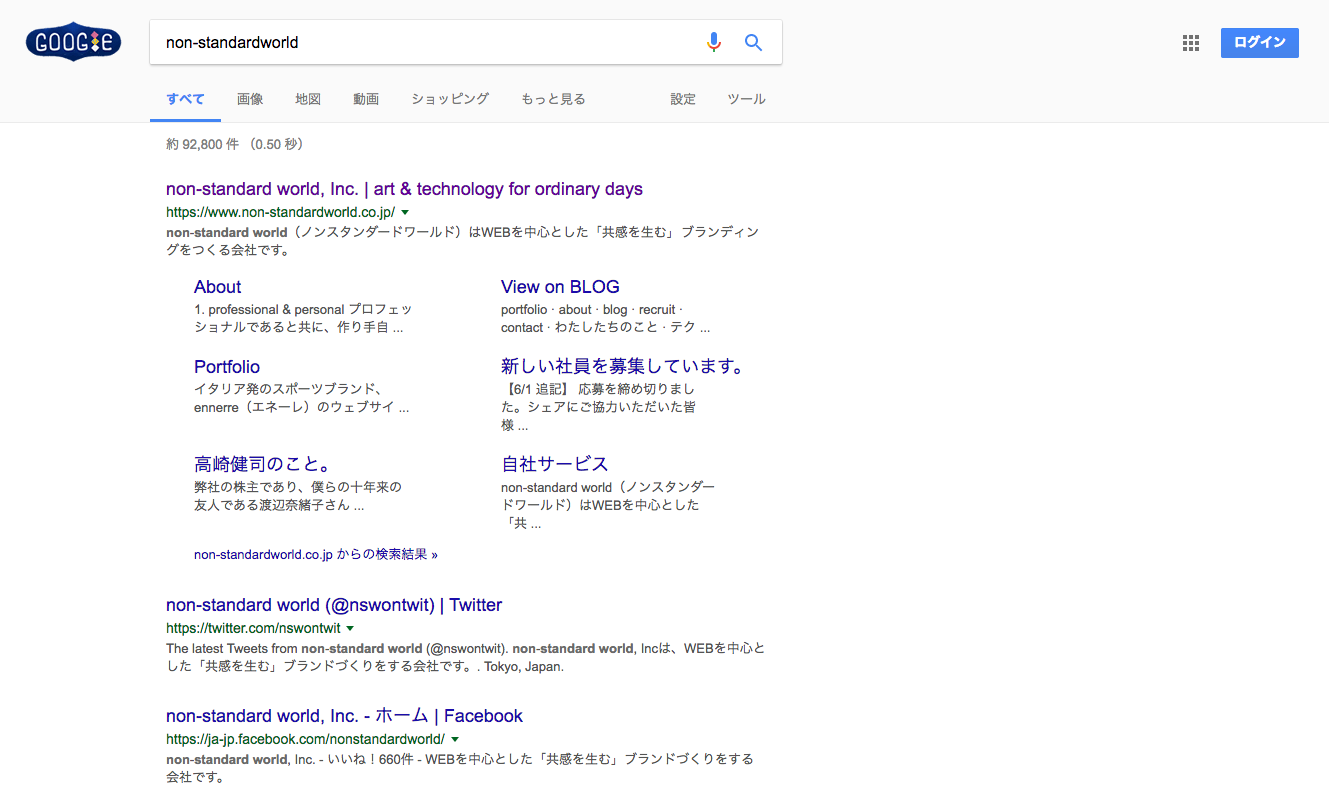Click the ログイン sign-in button

(1259, 43)
